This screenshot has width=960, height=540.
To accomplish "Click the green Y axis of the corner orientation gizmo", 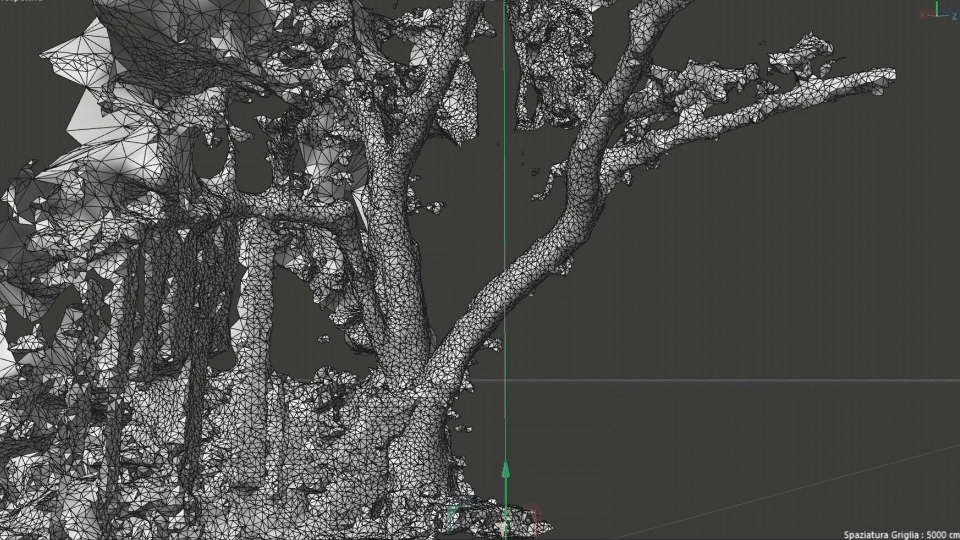I will tap(937, 8).
